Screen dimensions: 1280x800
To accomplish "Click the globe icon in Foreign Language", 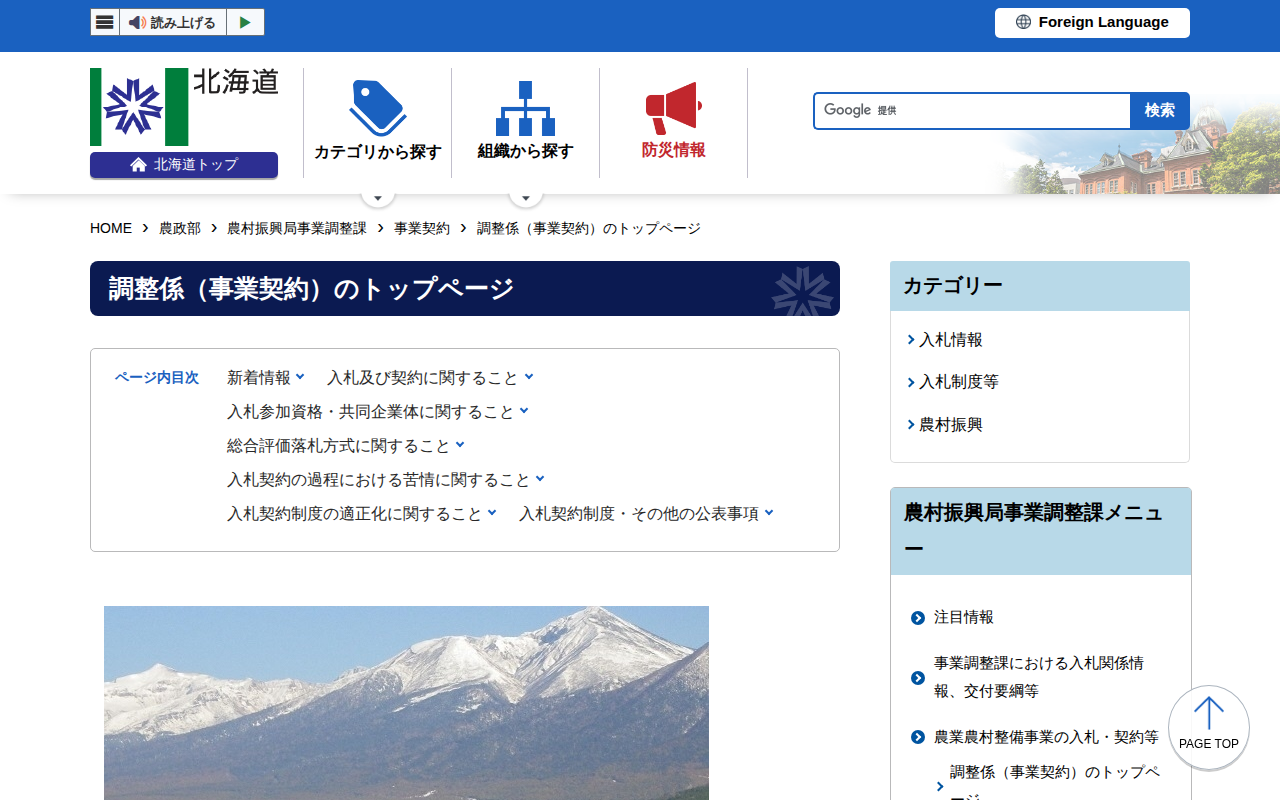I will tap(1023, 22).
